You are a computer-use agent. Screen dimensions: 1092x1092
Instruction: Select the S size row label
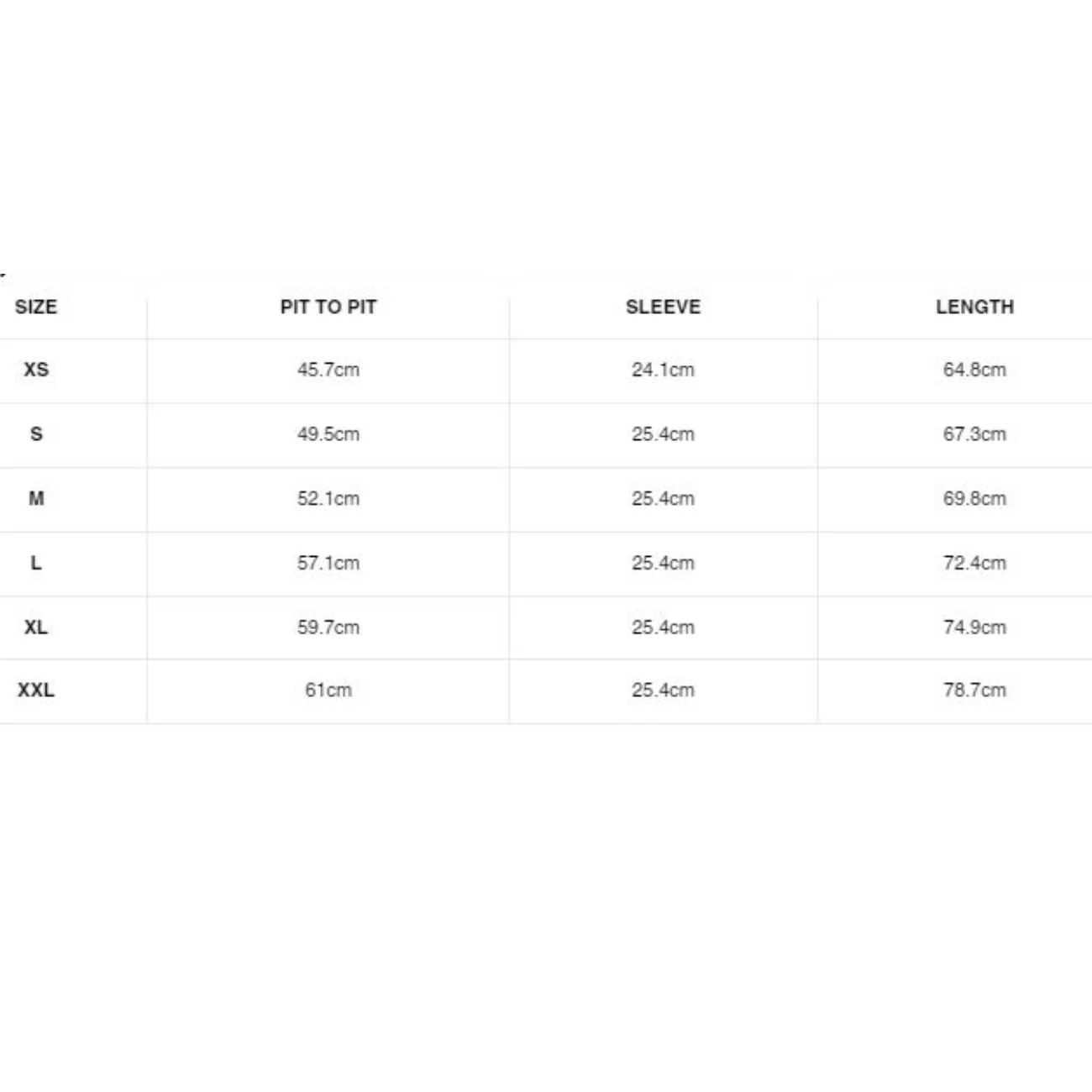pyautogui.click(x=36, y=434)
